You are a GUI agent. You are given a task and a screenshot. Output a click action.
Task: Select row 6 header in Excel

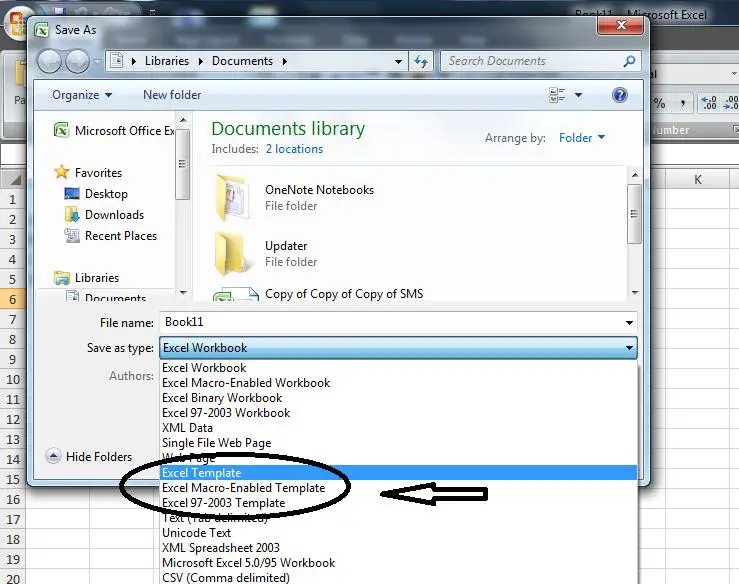(x=13, y=299)
